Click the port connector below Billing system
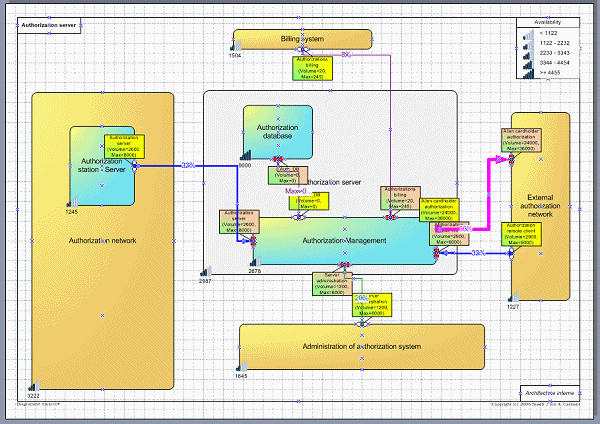Screen dimensions: 600x424 (x=302, y=50)
